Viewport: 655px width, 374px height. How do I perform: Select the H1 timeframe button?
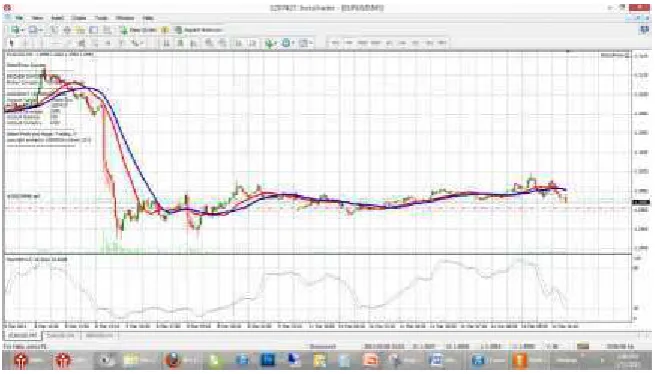[x=389, y=43]
